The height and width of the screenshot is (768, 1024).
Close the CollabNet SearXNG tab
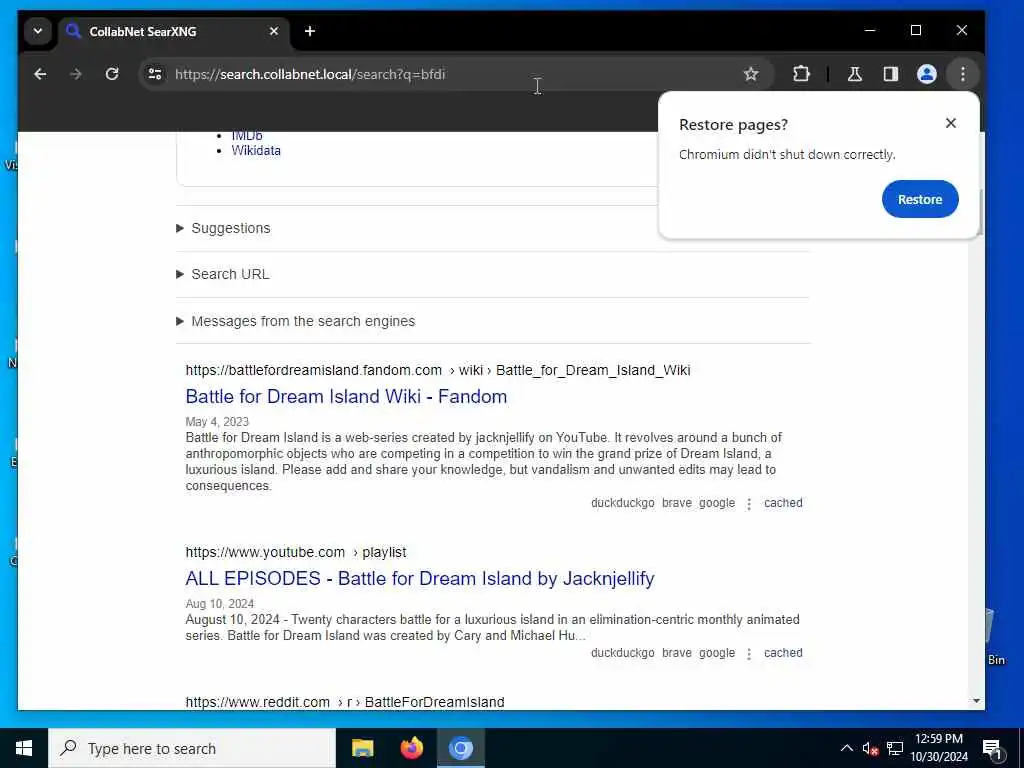(274, 31)
